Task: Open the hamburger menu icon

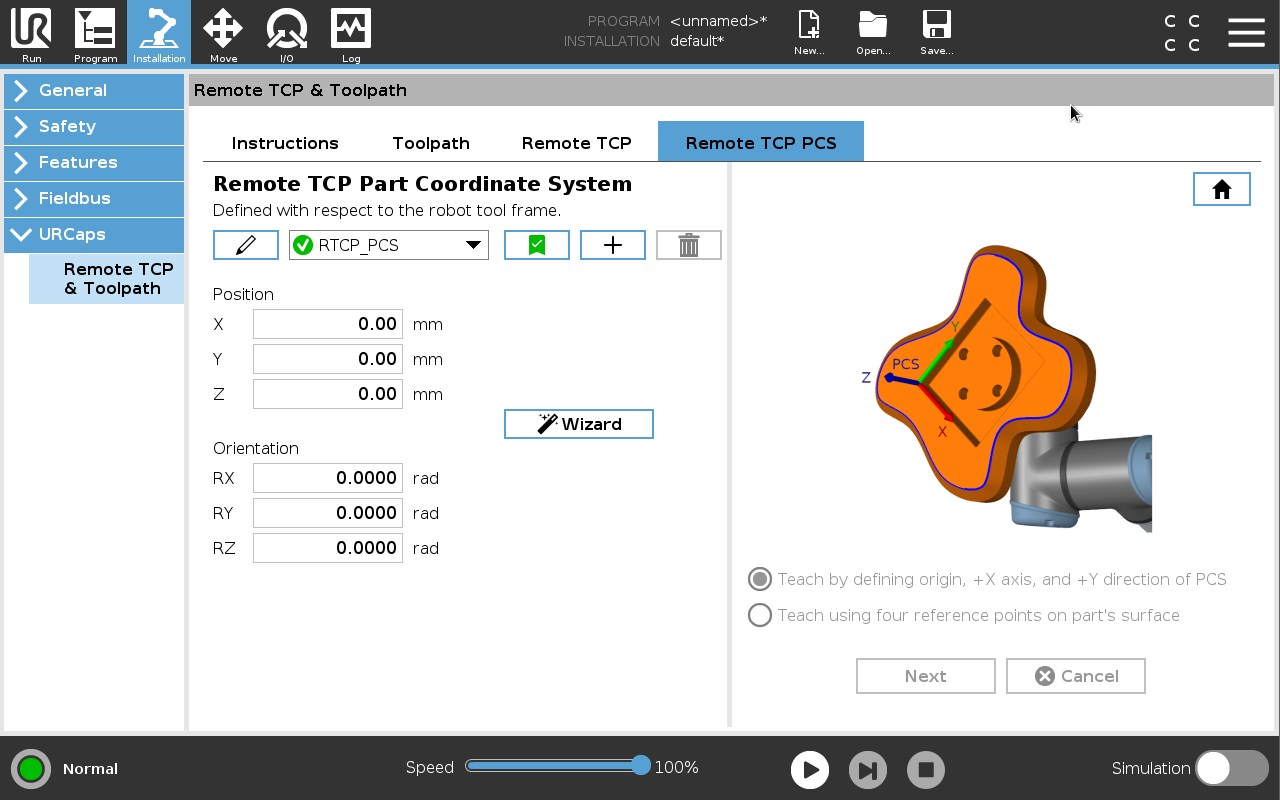Action: coord(1246,32)
